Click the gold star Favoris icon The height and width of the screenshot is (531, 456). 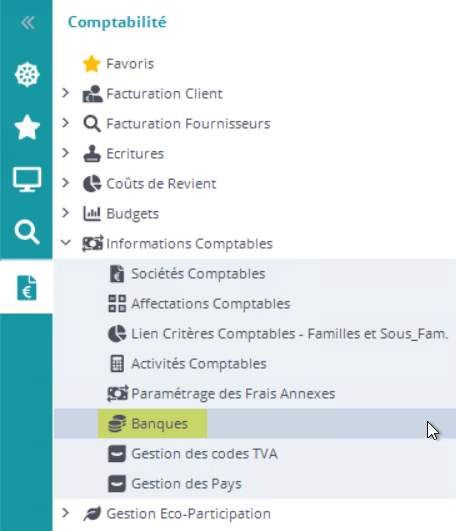pyautogui.click(x=91, y=64)
